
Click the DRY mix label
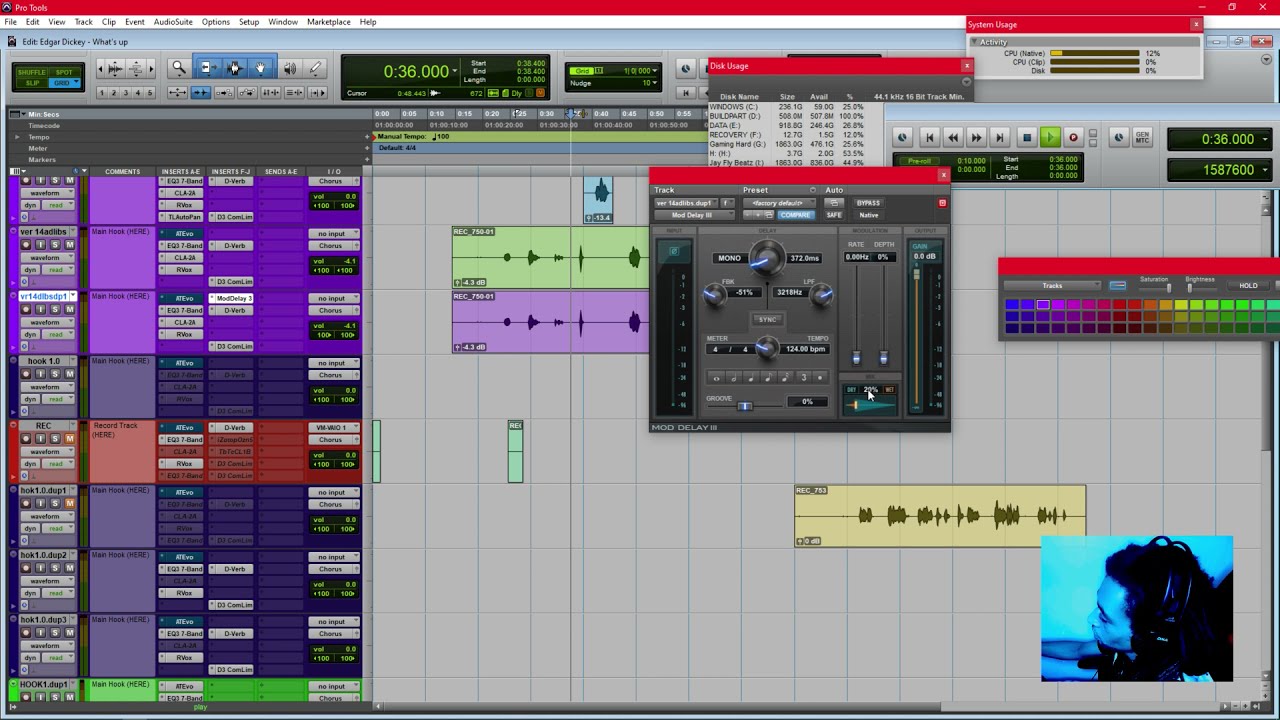[852, 390]
